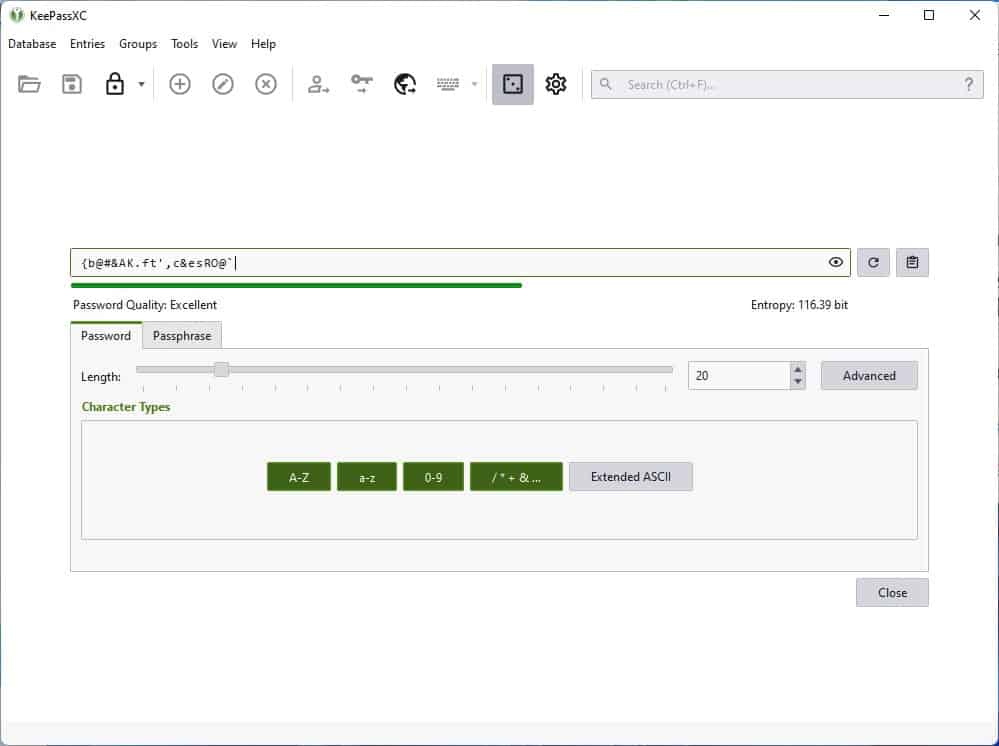The image size is (999, 746).
Task: Switch to the Passphrase tab
Action: [x=181, y=336]
